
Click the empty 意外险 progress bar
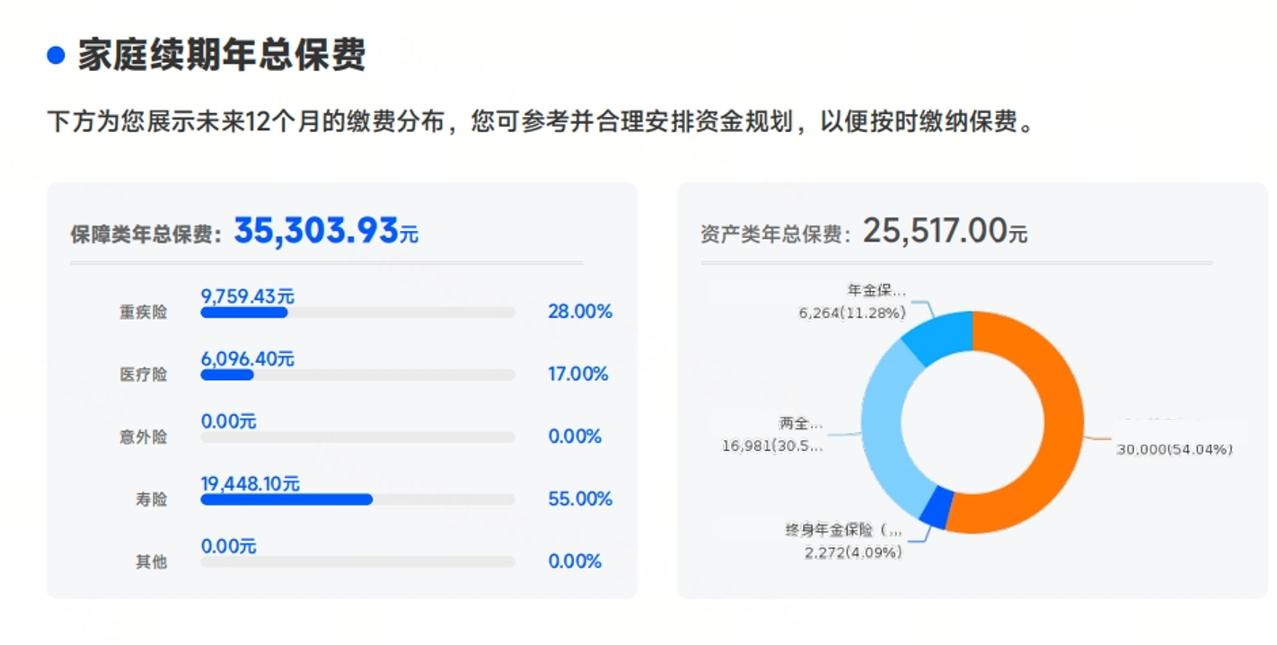(x=357, y=437)
